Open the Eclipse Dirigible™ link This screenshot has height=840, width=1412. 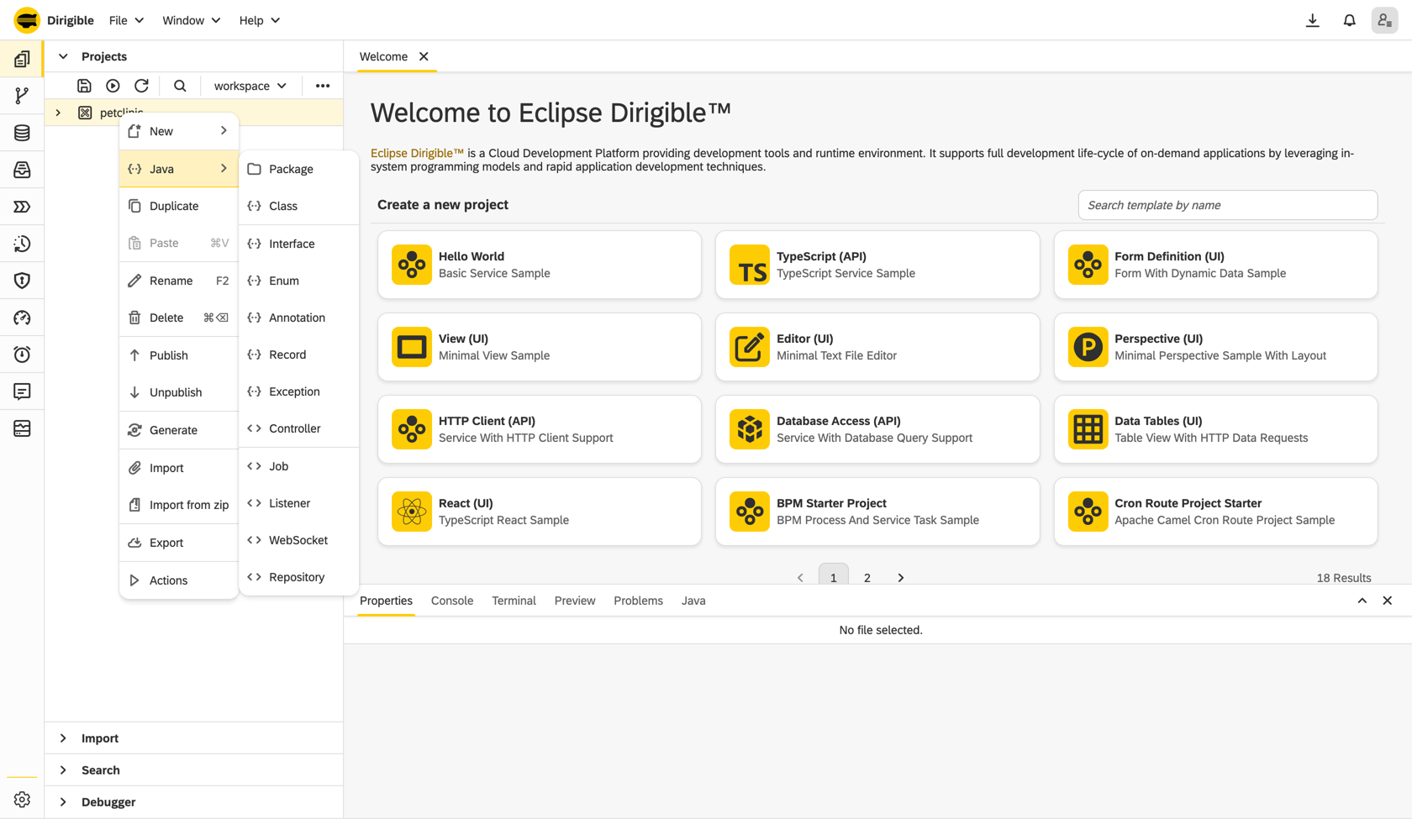(x=418, y=153)
